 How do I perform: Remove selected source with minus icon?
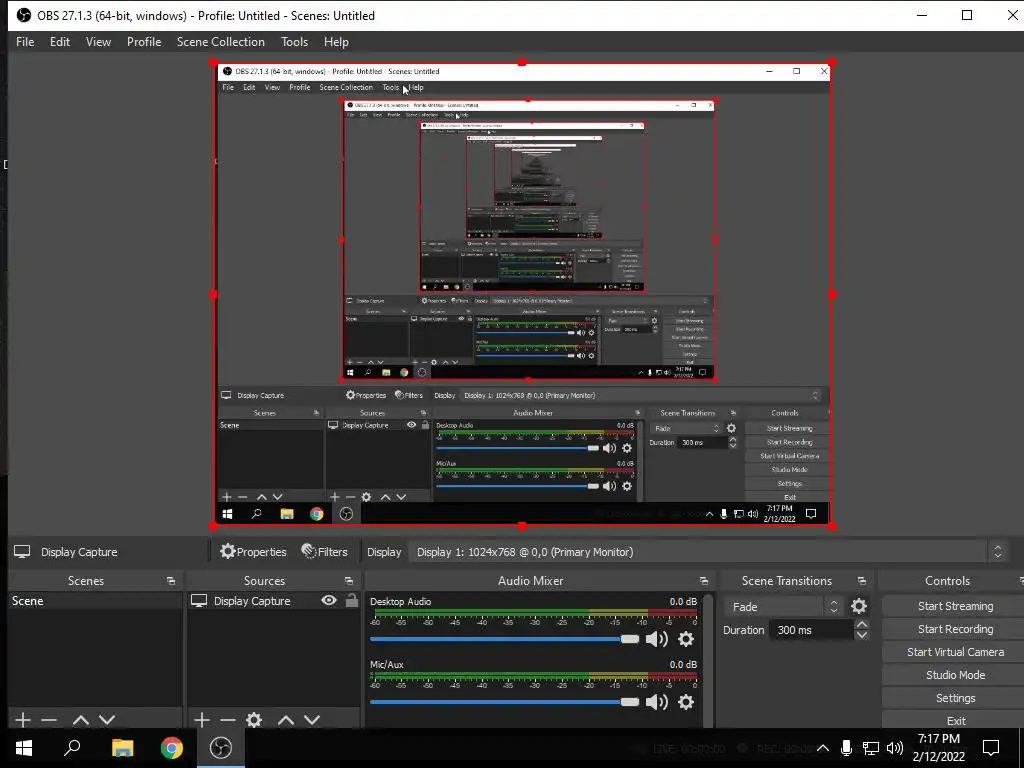[228, 720]
